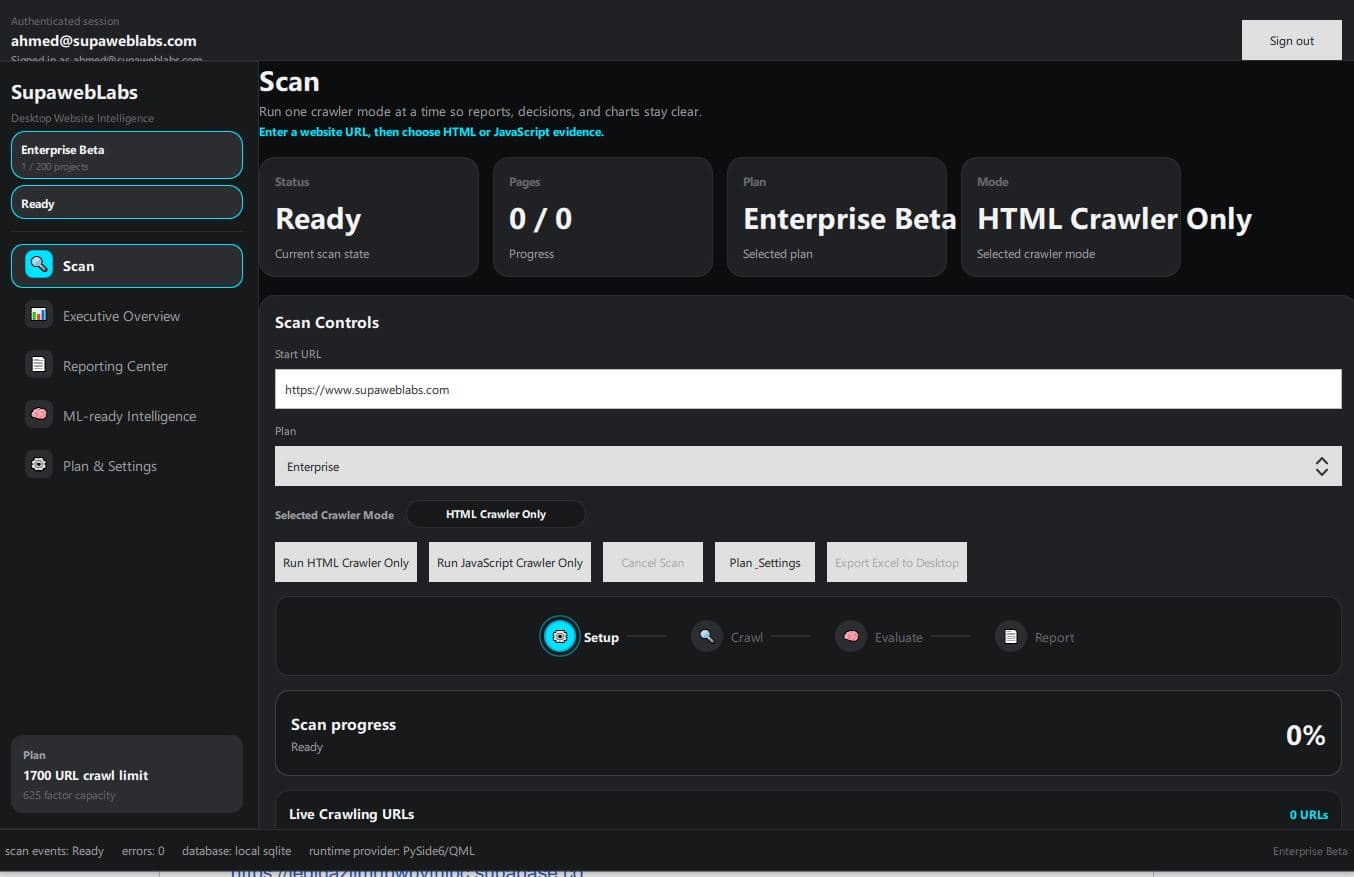Click the Scan magnifier icon in sidebar
Viewport: 1354px width, 877px height.
[39, 265]
